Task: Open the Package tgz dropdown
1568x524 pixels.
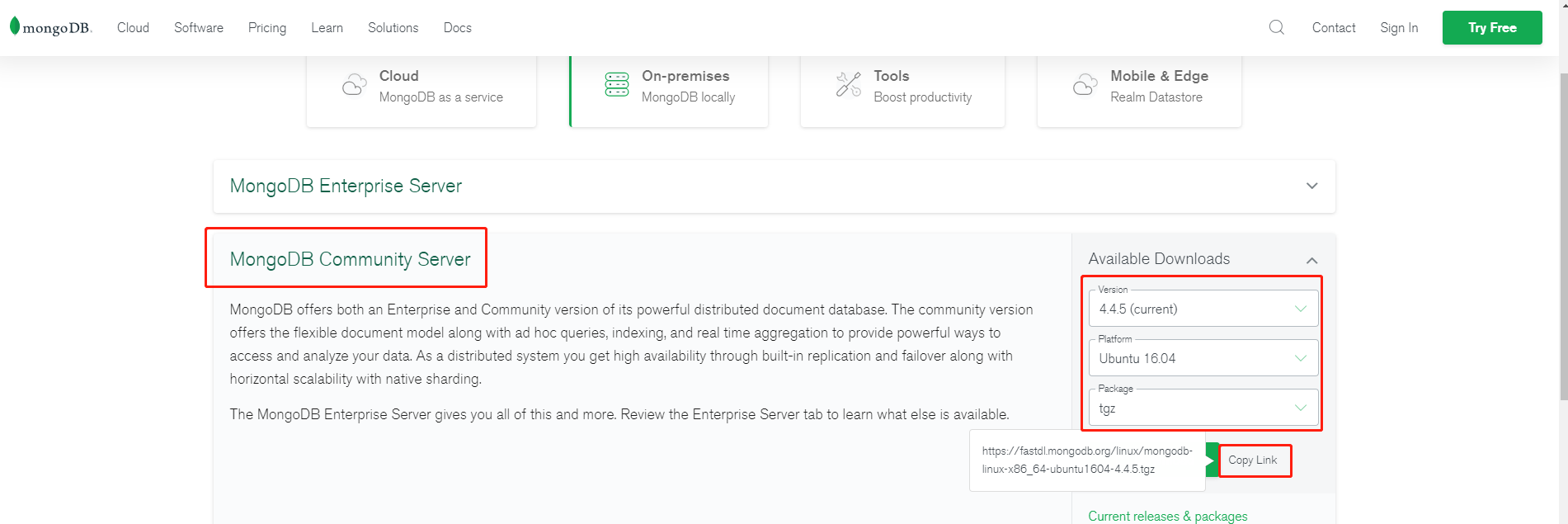Action: point(1203,408)
